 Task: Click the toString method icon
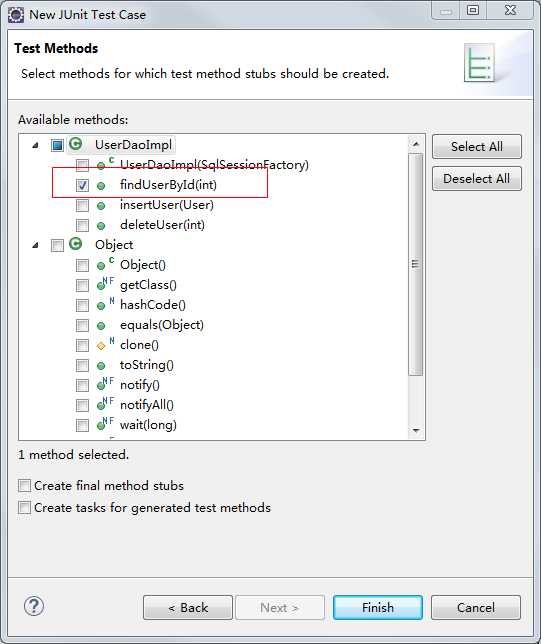(x=101, y=366)
